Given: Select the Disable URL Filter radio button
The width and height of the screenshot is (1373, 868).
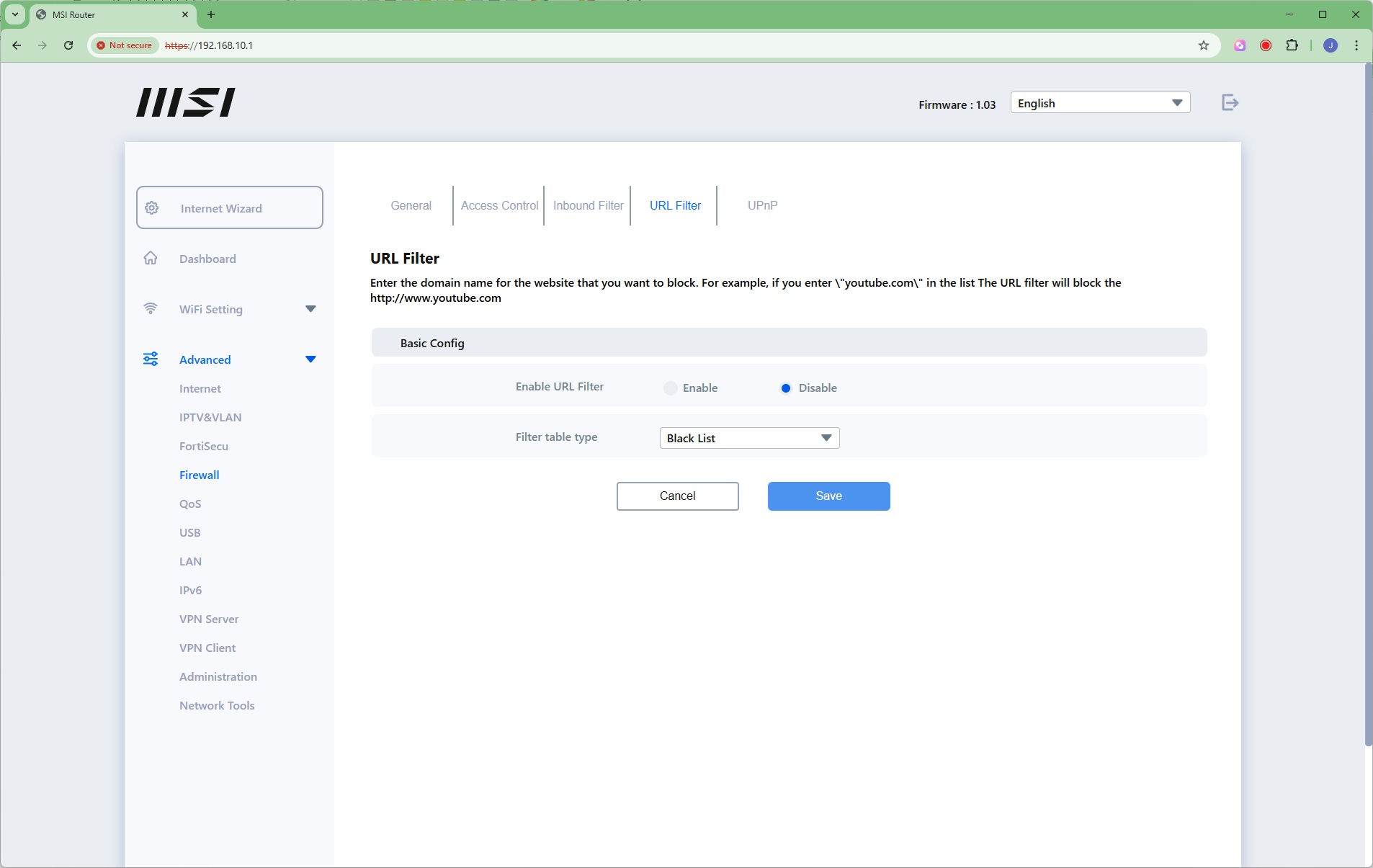Looking at the screenshot, I should coord(786,388).
